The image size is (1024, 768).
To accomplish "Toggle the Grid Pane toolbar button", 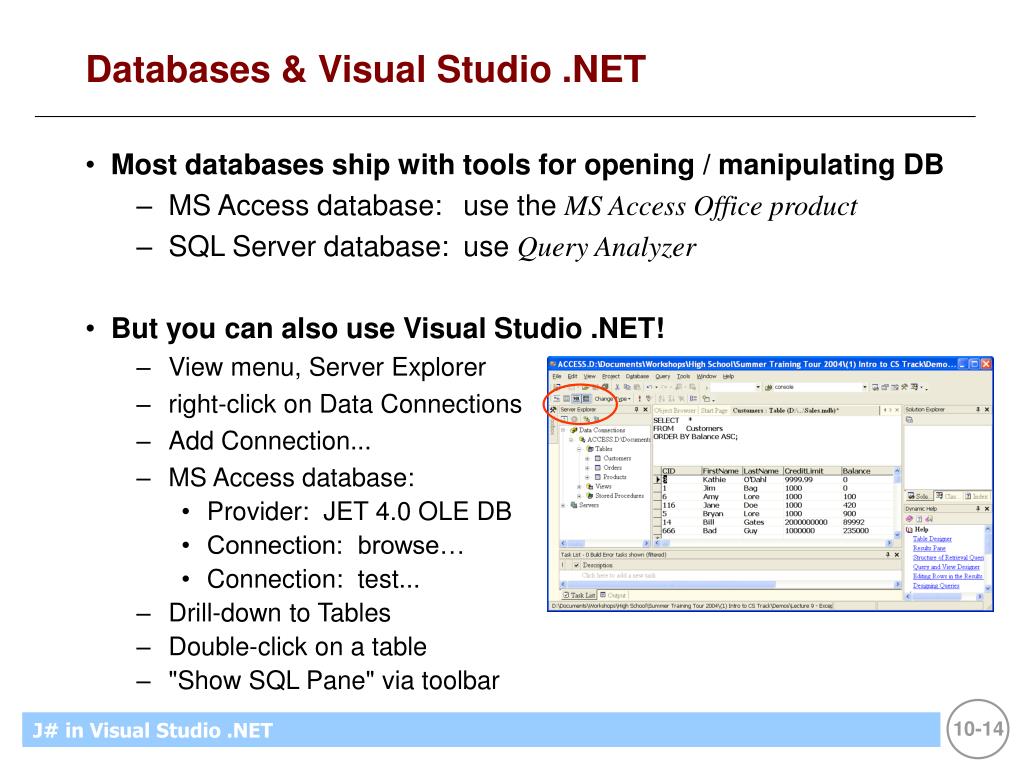I will [x=566, y=398].
